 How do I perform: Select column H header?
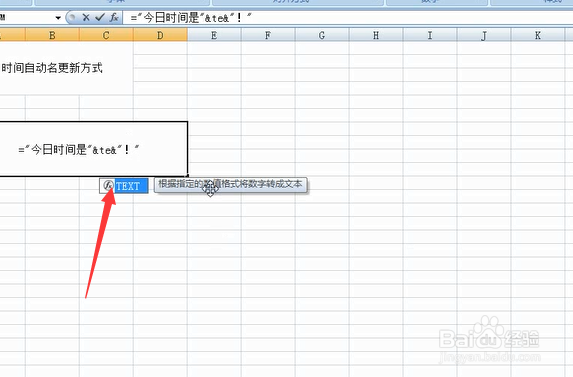click(376, 35)
